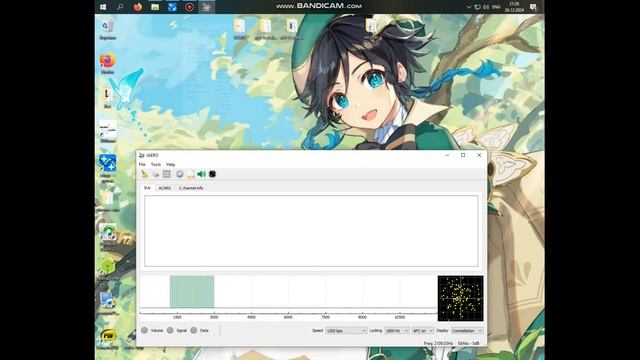Click the ENG language indicator in the tray
Viewport: 640px width, 360px height.
[x=496, y=7]
